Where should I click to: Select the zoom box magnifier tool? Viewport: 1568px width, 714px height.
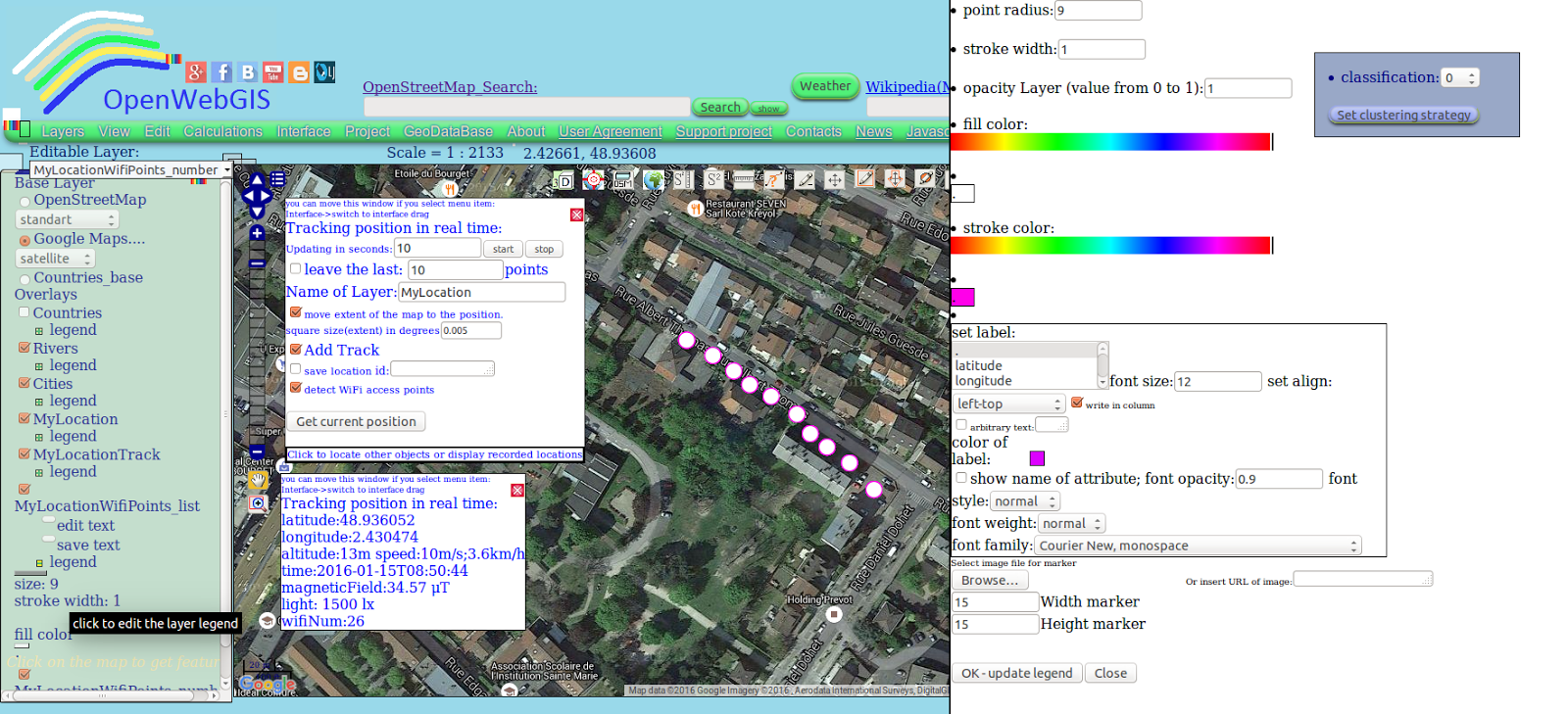pos(258,503)
